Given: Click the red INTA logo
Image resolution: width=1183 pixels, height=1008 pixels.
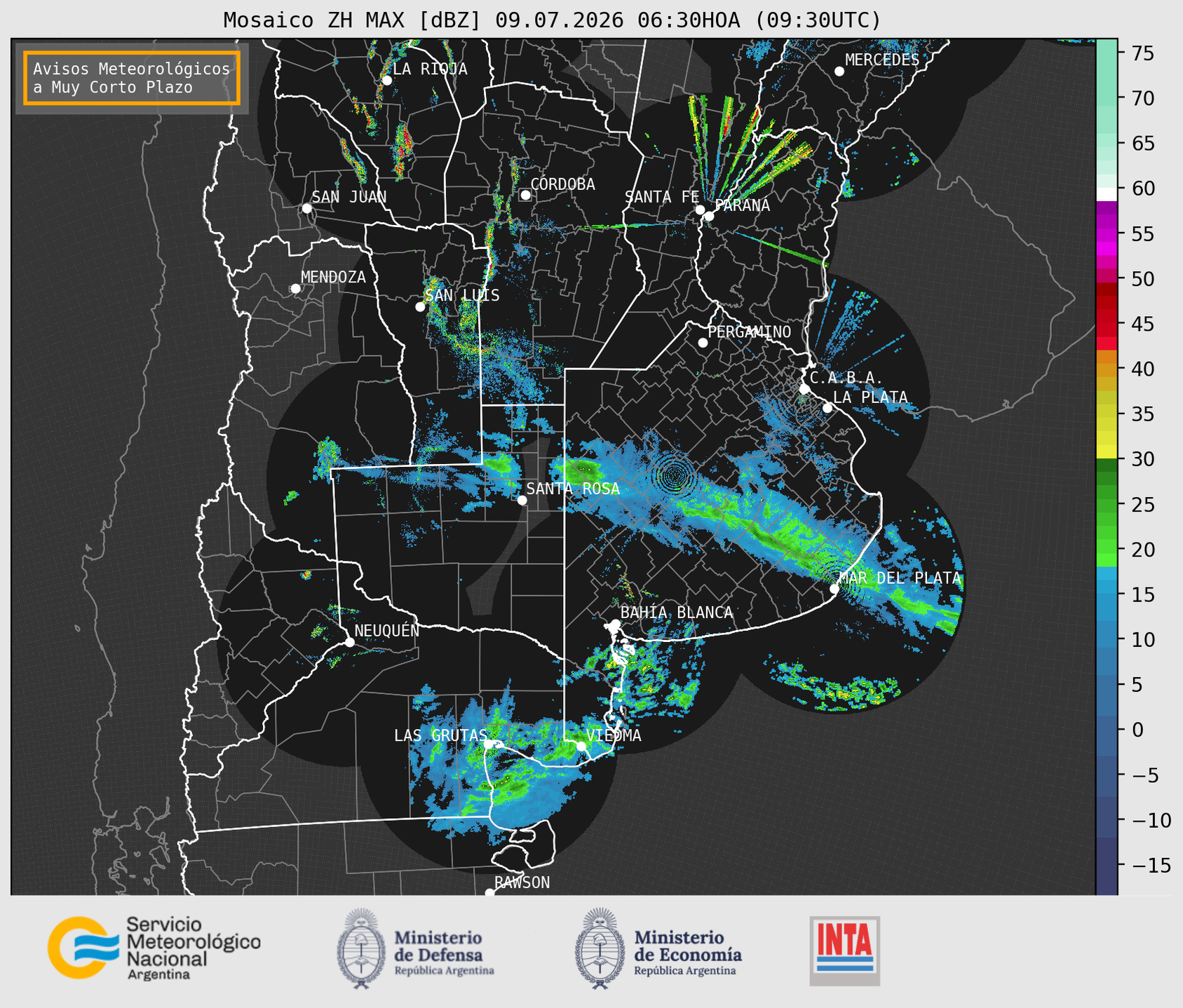Looking at the screenshot, I should point(844,951).
